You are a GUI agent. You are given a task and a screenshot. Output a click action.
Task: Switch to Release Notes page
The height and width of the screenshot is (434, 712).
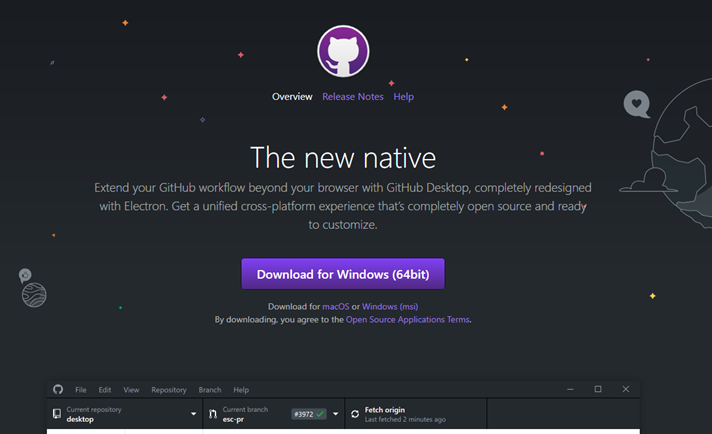[353, 97]
